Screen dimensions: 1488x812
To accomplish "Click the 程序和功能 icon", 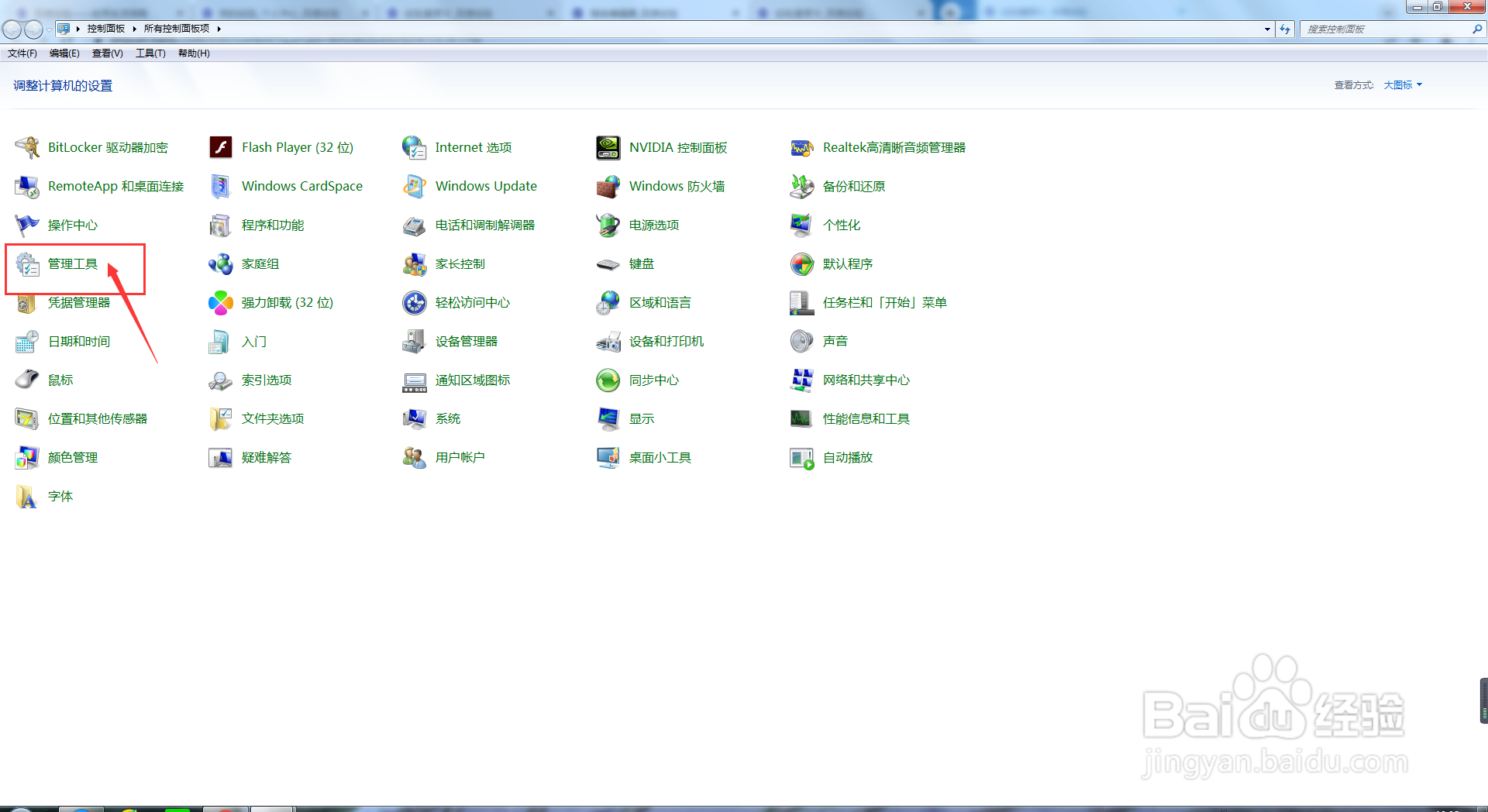I will (x=221, y=225).
